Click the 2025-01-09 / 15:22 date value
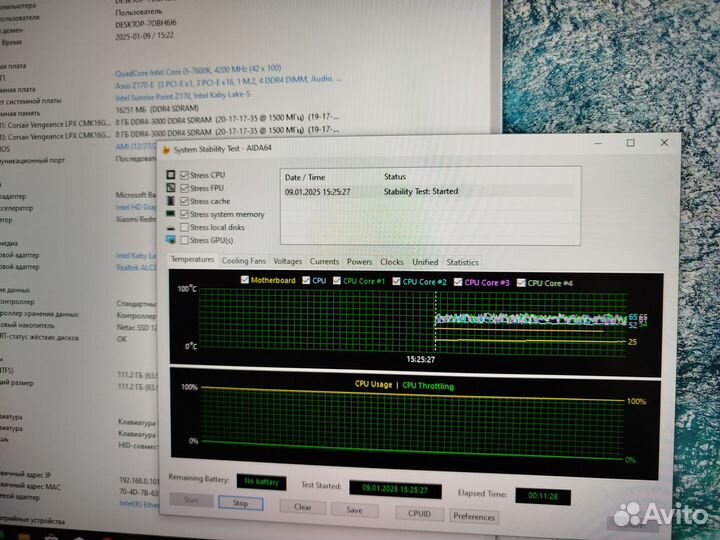 145,35
